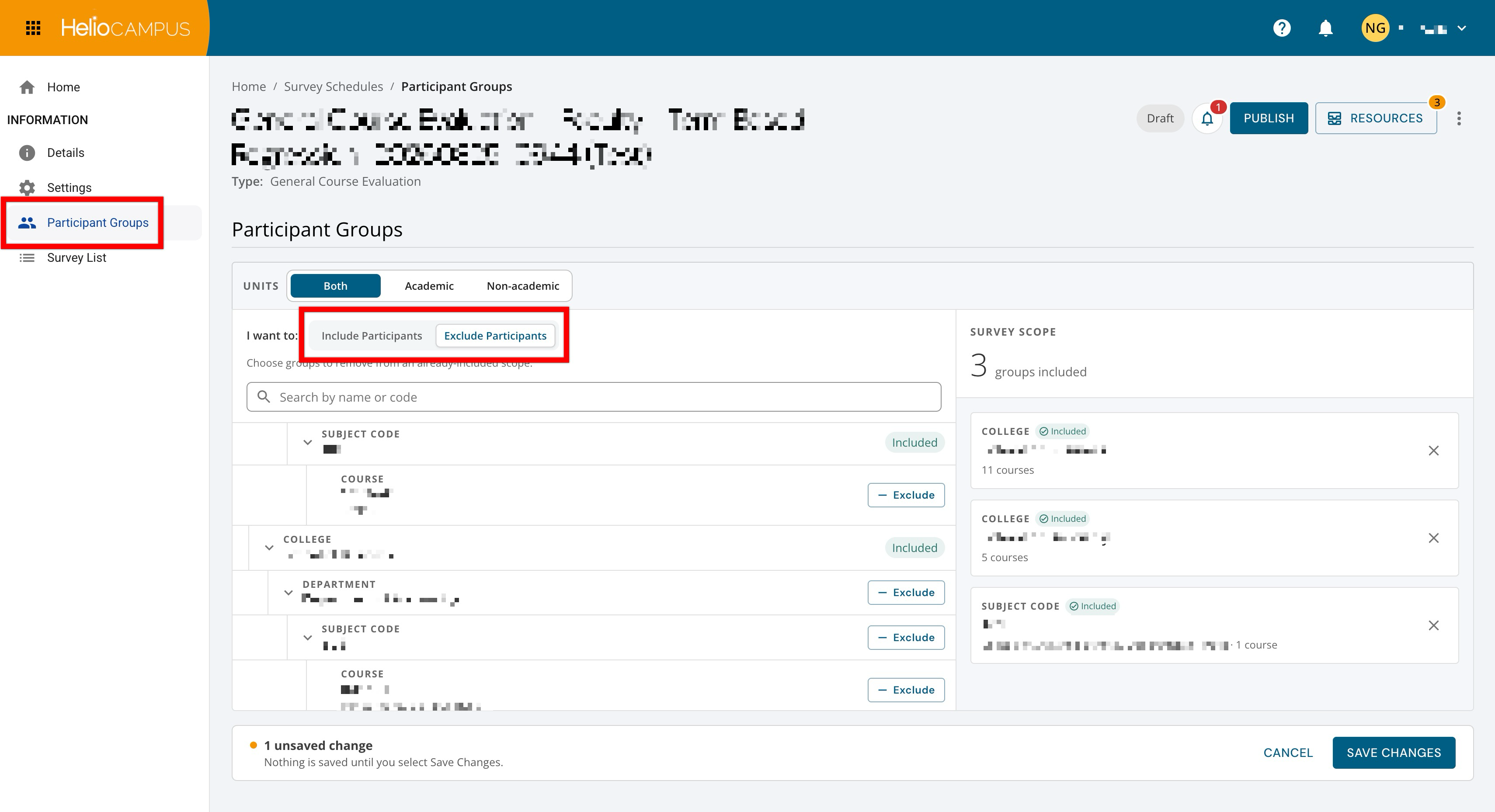
Task: Click the Draft status chip
Action: pyautogui.click(x=1160, y=118)
